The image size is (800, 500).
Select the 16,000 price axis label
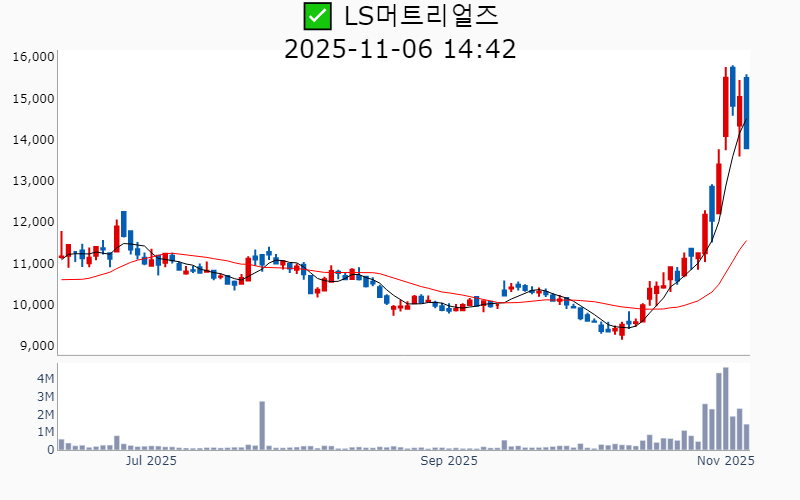click(x=33, y=57)
